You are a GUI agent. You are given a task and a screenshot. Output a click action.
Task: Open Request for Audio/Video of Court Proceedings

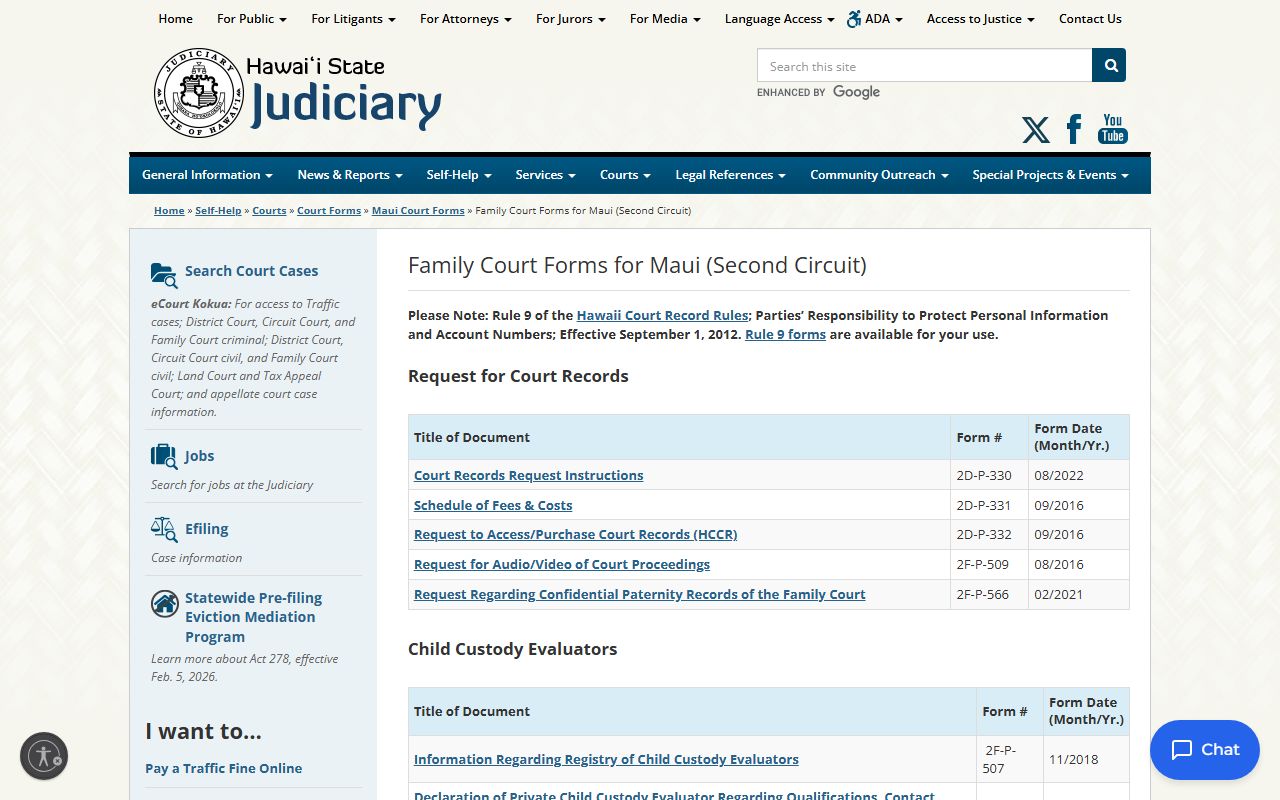(x=562, y=564)
